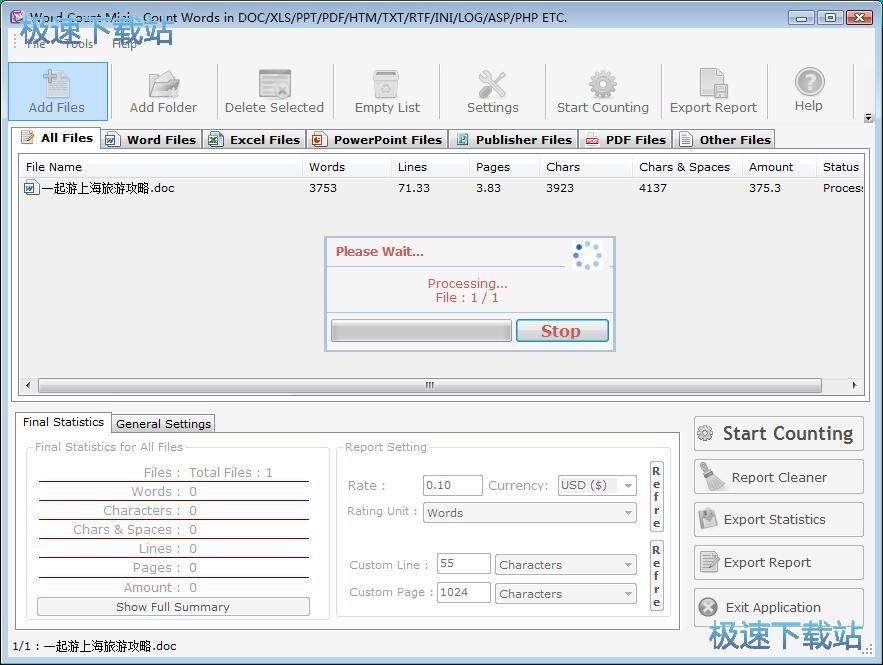Open Settings from the toolbar
The height and width of the screenshot is (665, 883).
coord(492,91)
